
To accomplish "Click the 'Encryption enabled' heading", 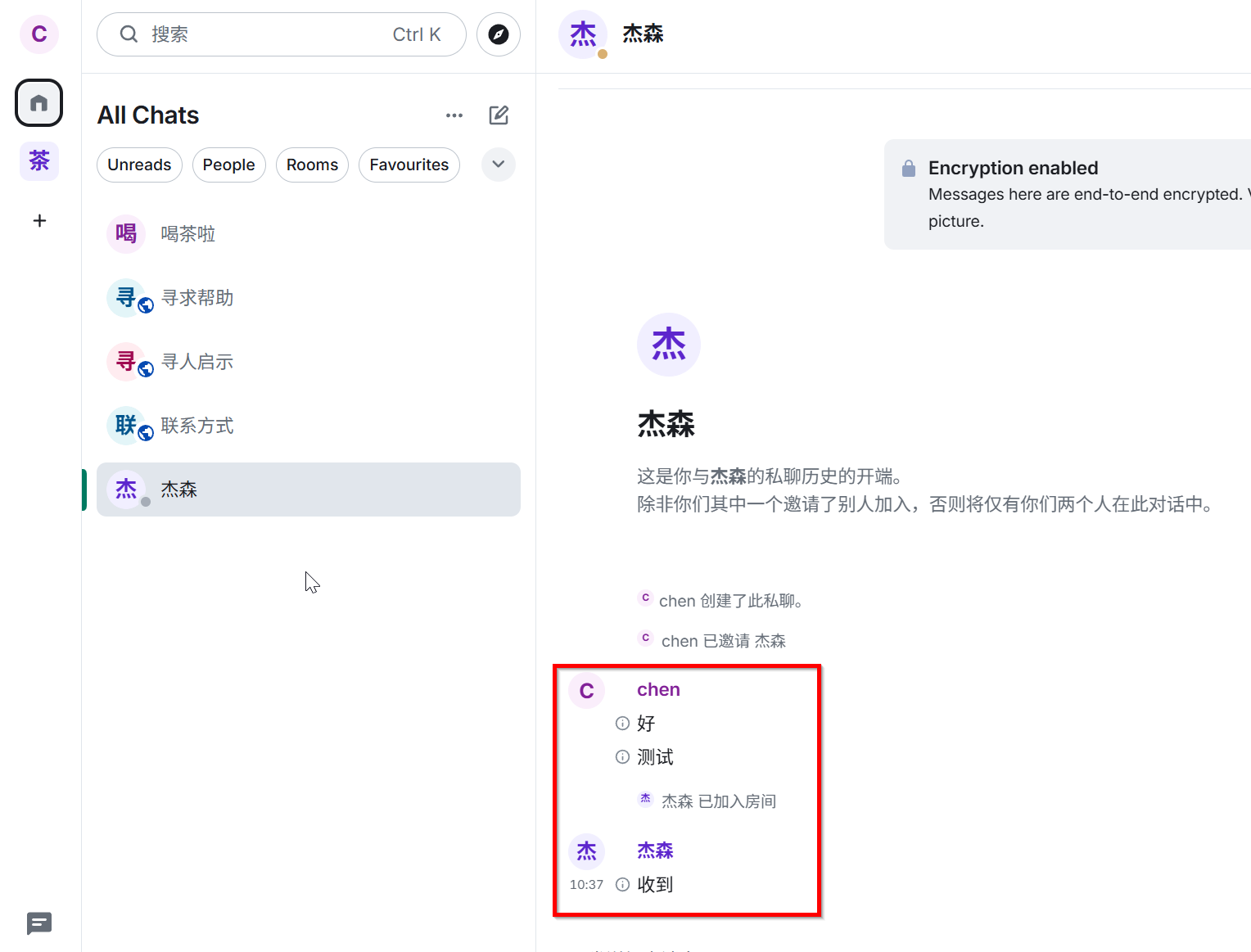I will pos(1014,168).
